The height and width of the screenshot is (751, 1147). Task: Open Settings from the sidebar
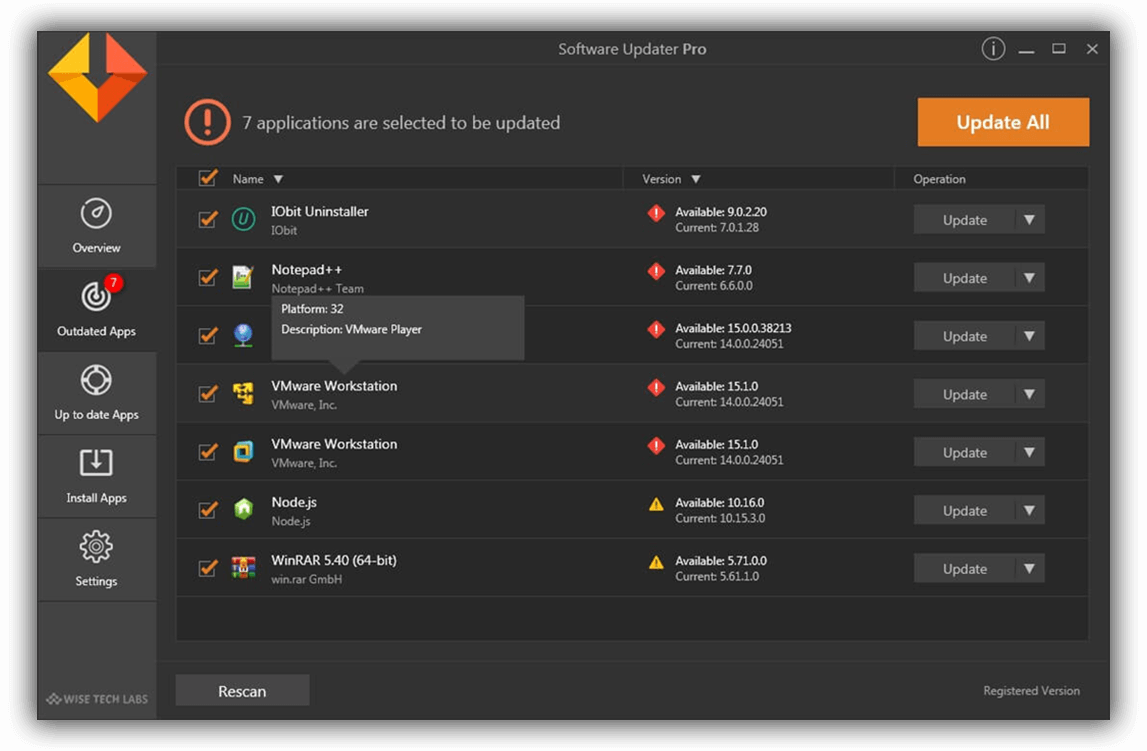point(97,560)
